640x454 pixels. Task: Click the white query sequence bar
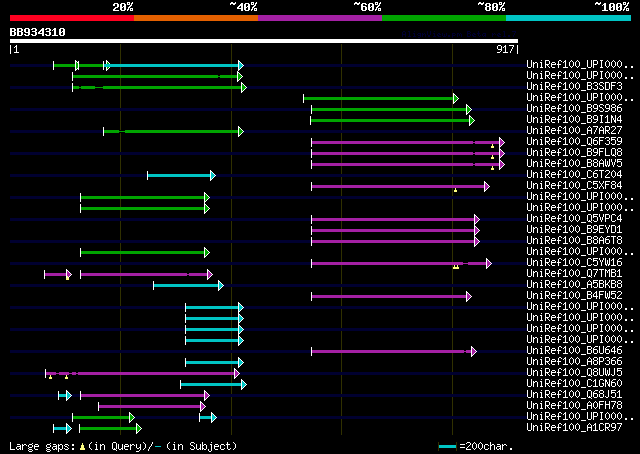click(264, 41)
